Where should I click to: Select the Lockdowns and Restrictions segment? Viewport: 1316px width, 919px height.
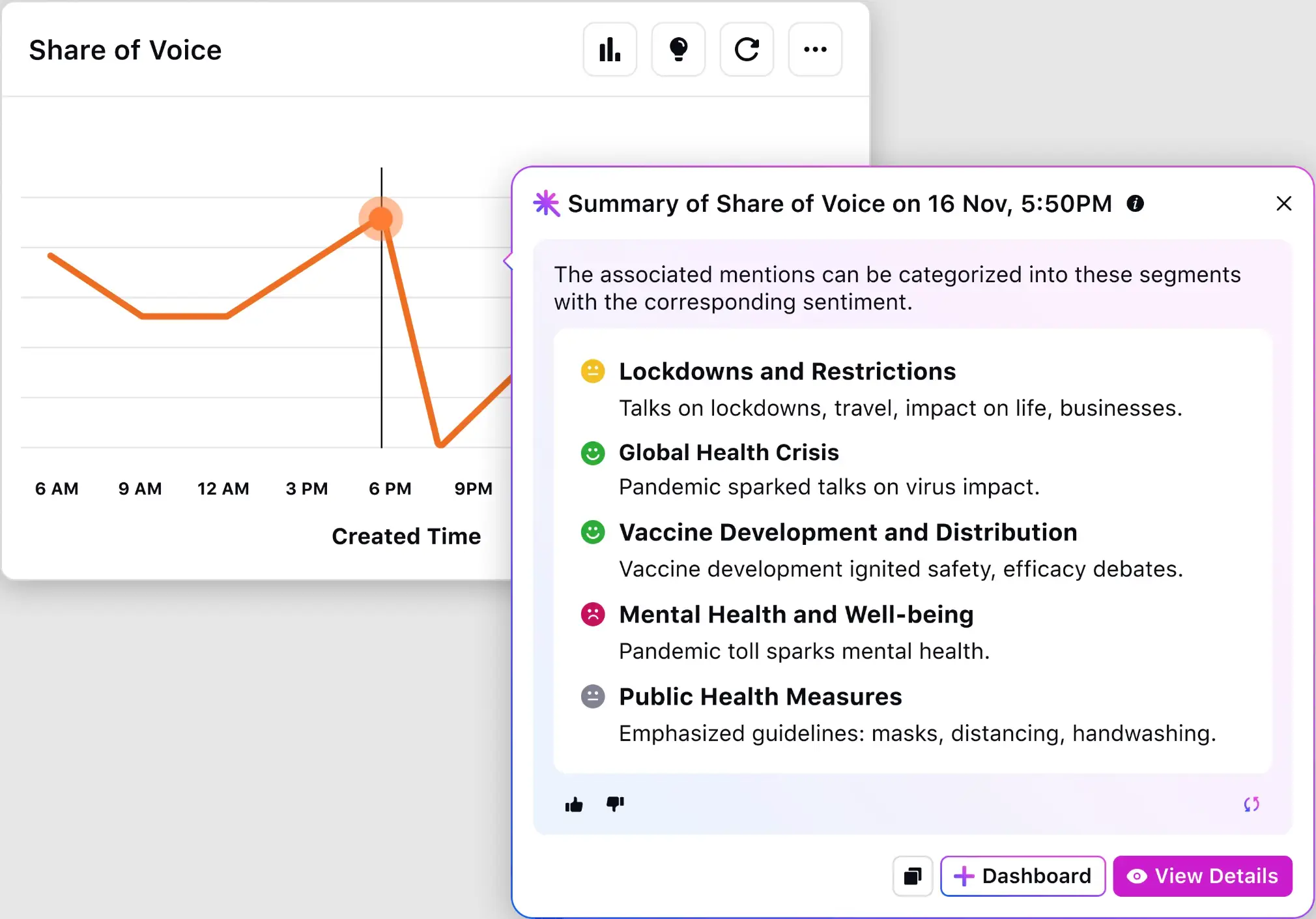[787, 372]
